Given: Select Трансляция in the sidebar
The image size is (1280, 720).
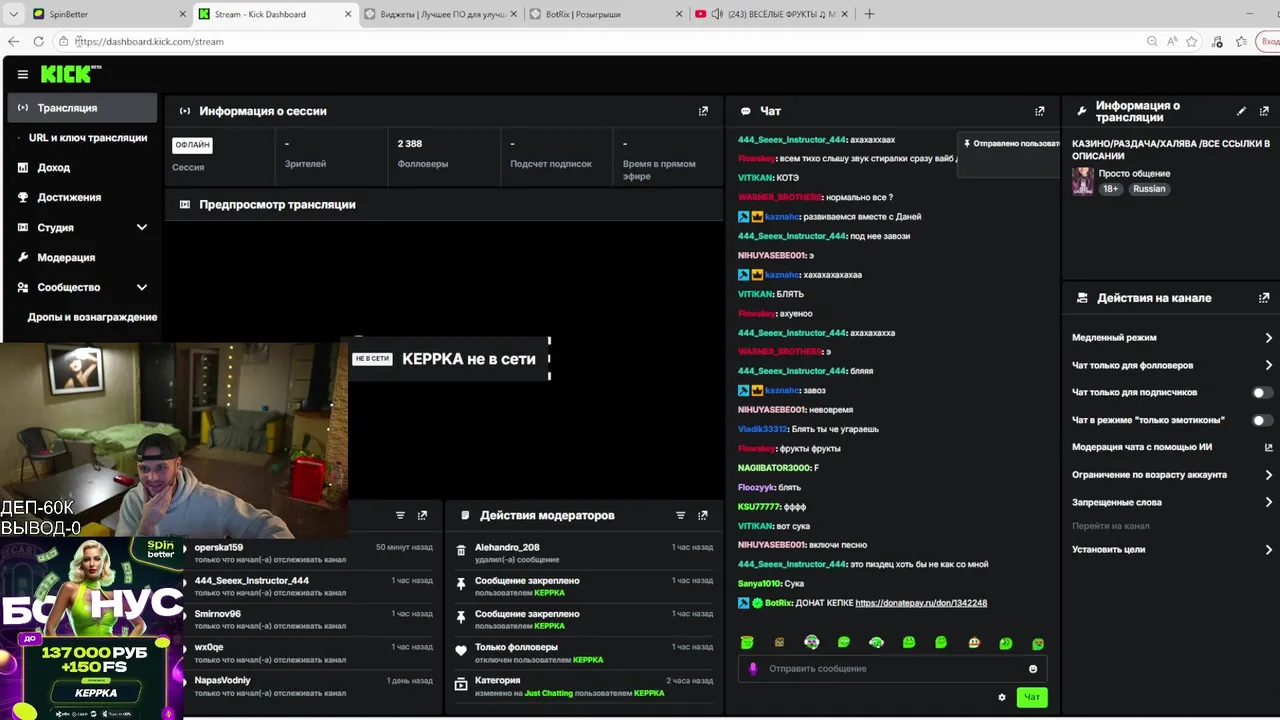Looking at the screenshot, I should coord(82,107).
